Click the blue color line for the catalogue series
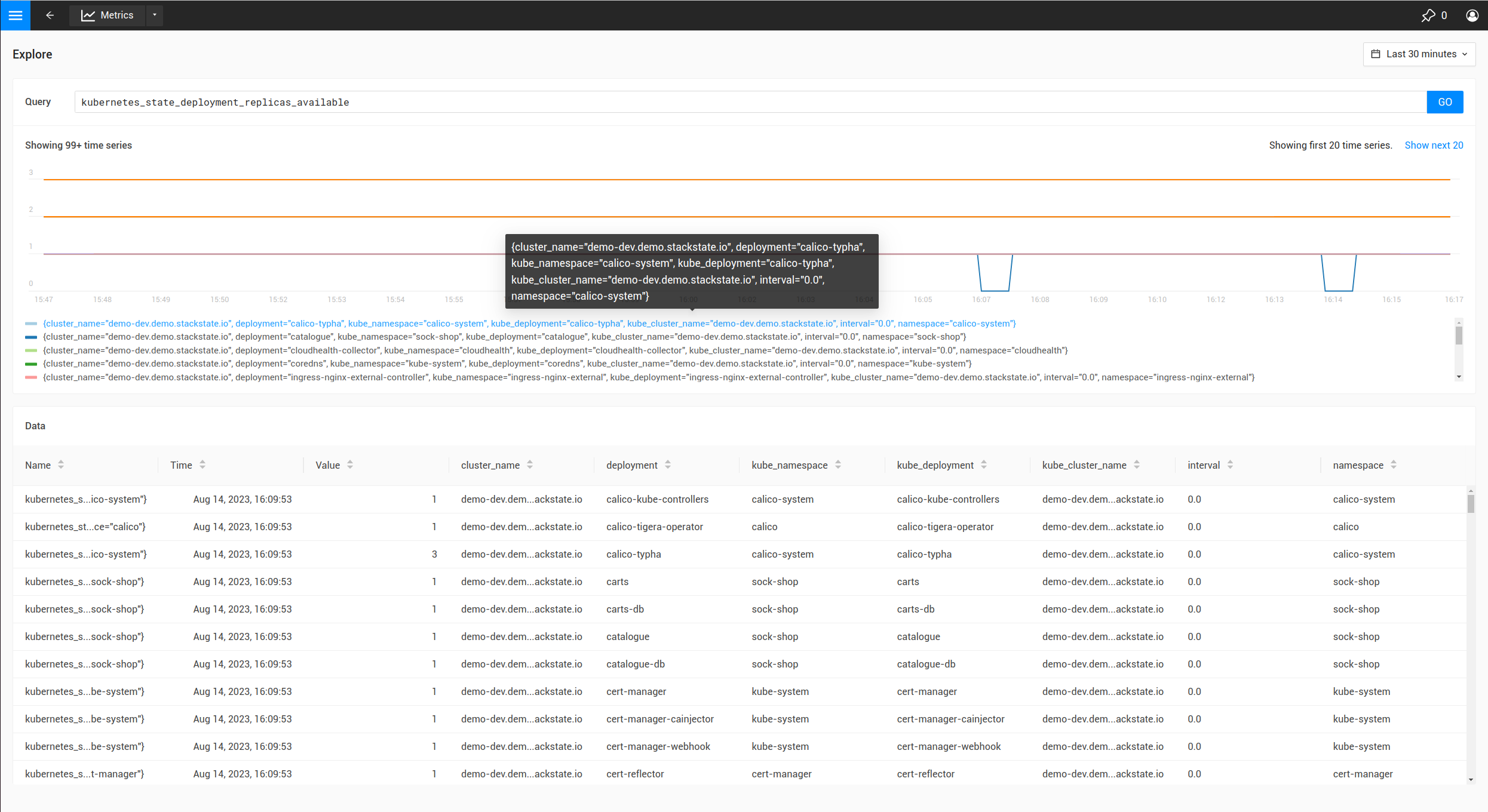The width and height of the screenshot is (1488, 812). pos(30,337)
